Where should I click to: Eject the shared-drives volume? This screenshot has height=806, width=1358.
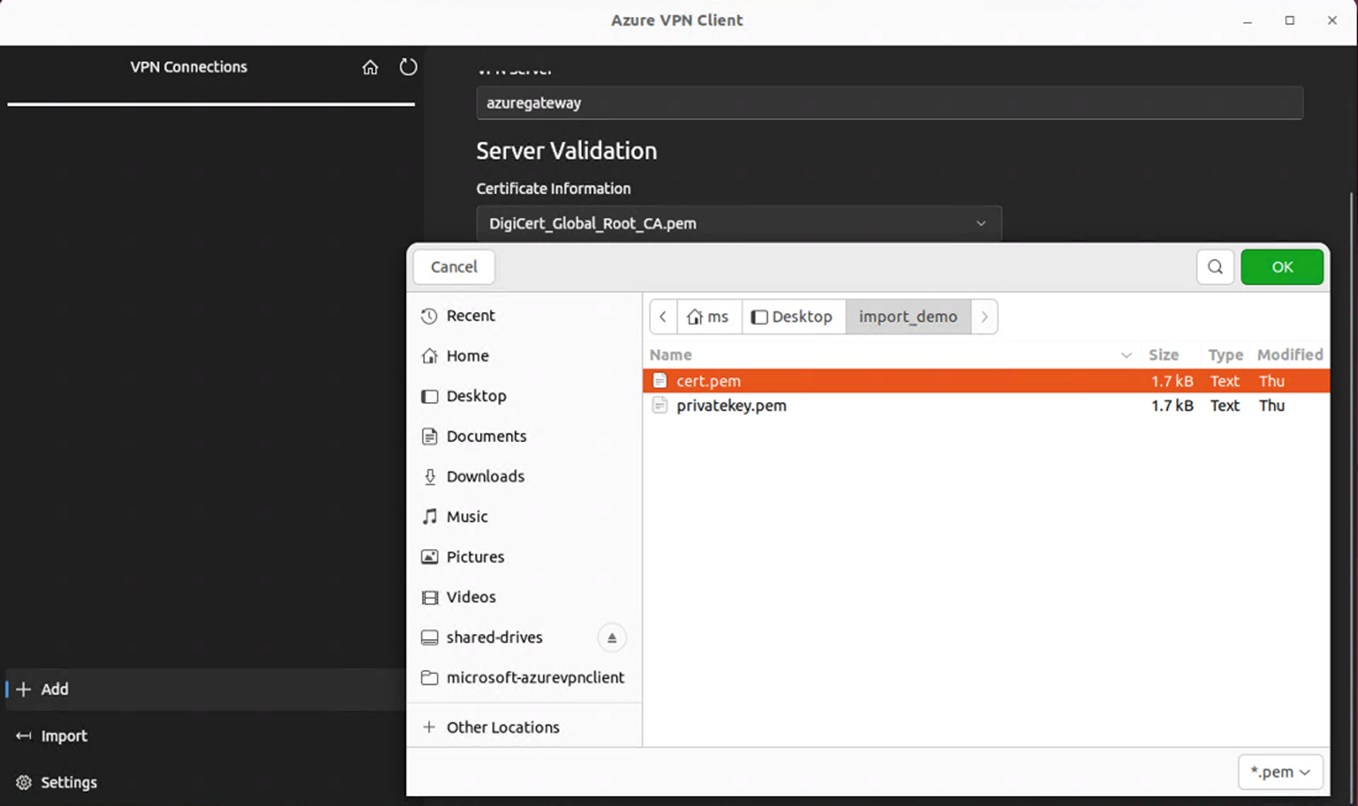click(x=611, y=637)
